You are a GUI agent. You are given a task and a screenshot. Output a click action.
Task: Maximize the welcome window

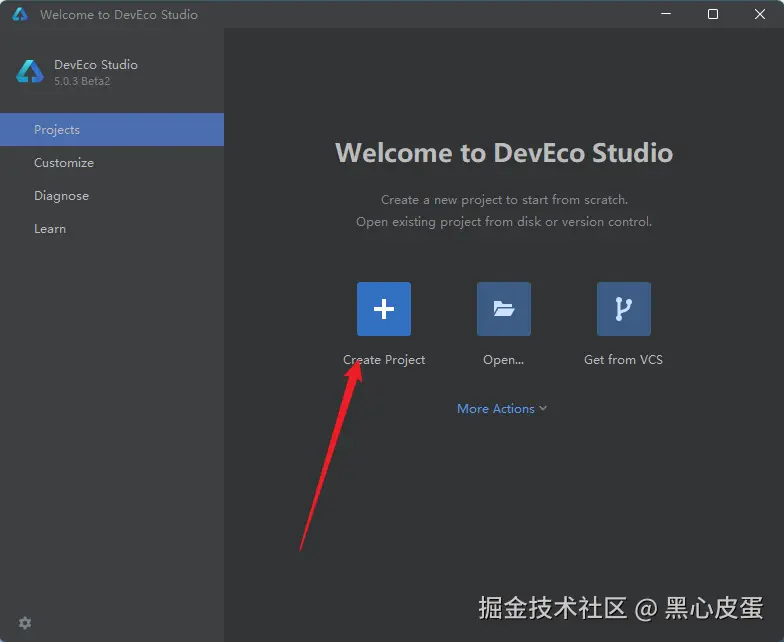tap(713, 14)
